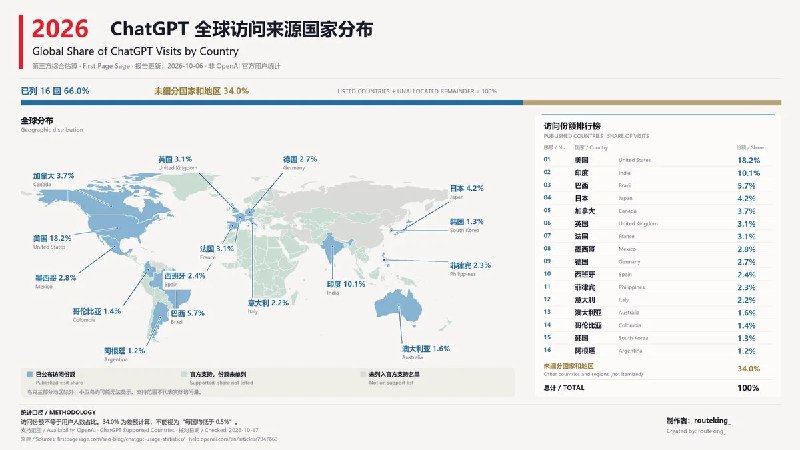Click rank 01 '美国' row in the ranking table
This screenshot has width=800, height=450.
pos(658,160)
